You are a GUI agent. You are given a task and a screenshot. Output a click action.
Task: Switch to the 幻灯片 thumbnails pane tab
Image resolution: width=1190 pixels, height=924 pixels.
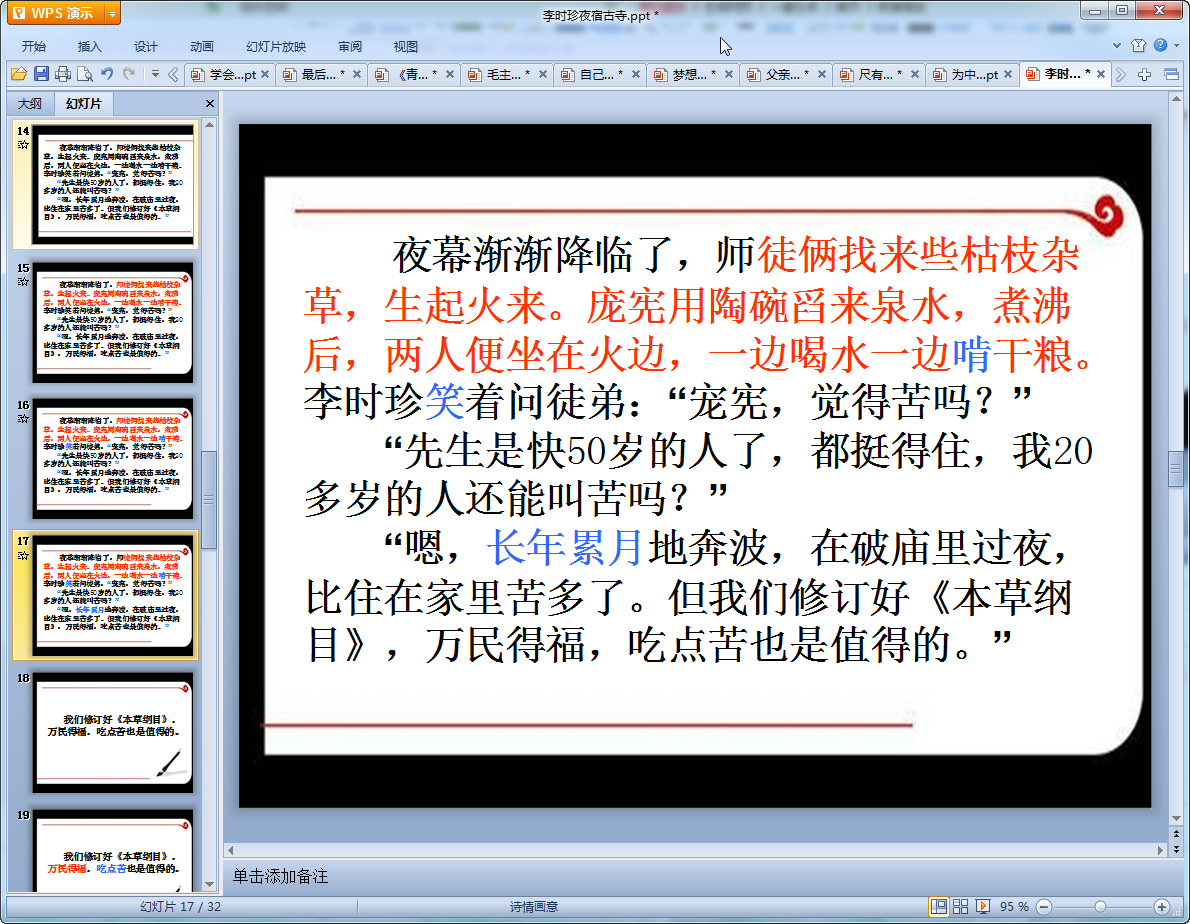[x=83, y=104]
